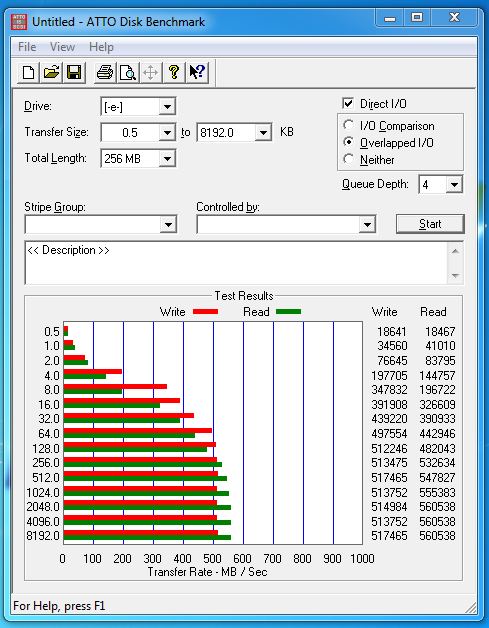Expand the Drive dropdown showing [-e-]

tap(138, 107)
